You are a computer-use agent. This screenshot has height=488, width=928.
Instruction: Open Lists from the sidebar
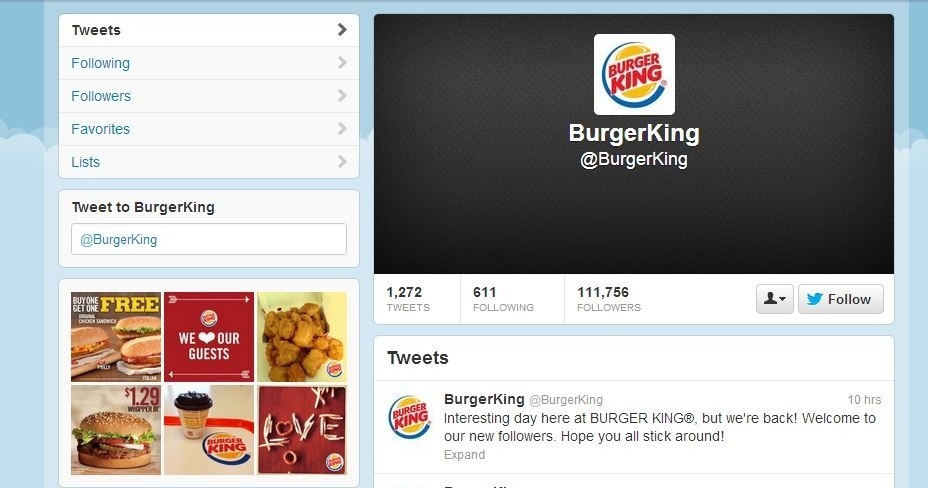click(209, 162)
